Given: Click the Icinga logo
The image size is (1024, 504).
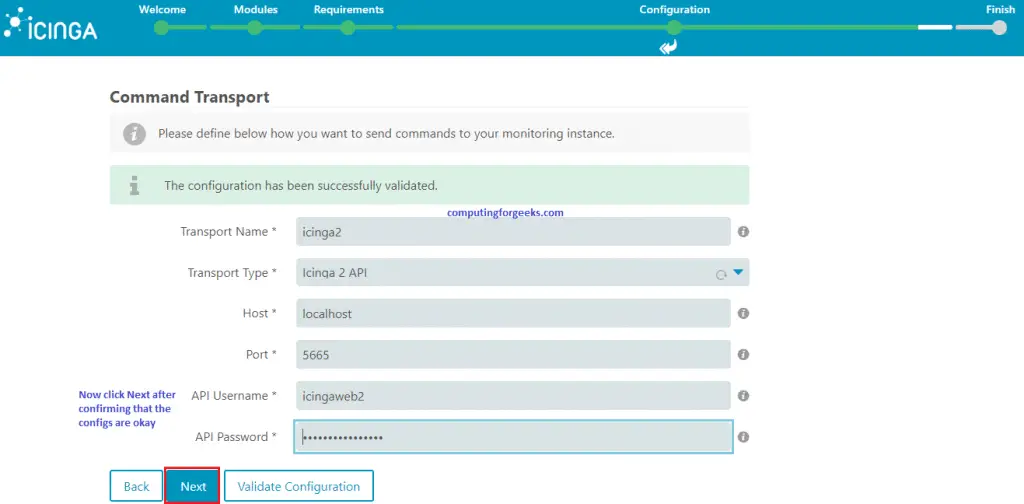Looking at the screenshot, I should point(50,26).
